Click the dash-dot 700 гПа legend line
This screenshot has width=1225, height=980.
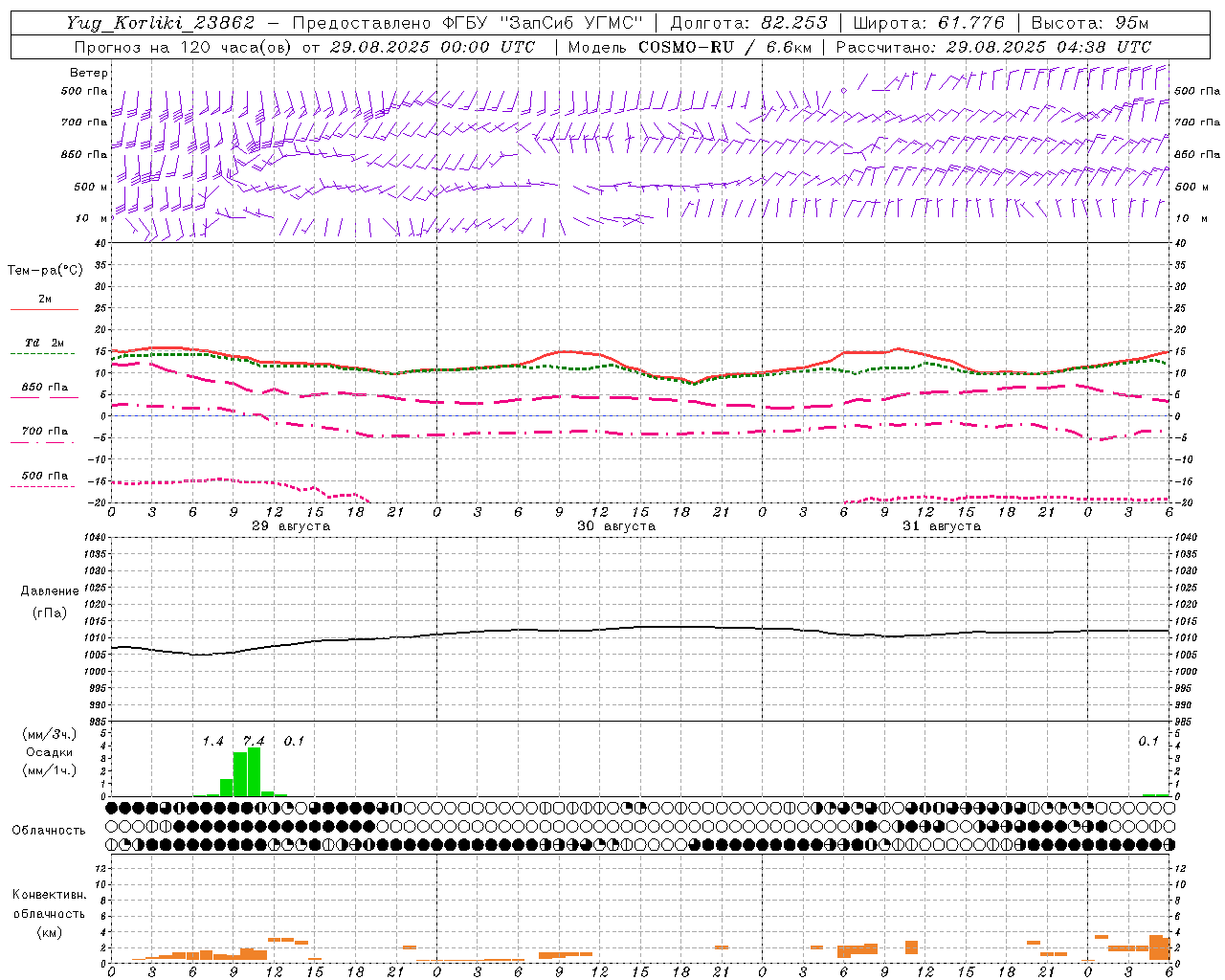(x=42, y=442)
